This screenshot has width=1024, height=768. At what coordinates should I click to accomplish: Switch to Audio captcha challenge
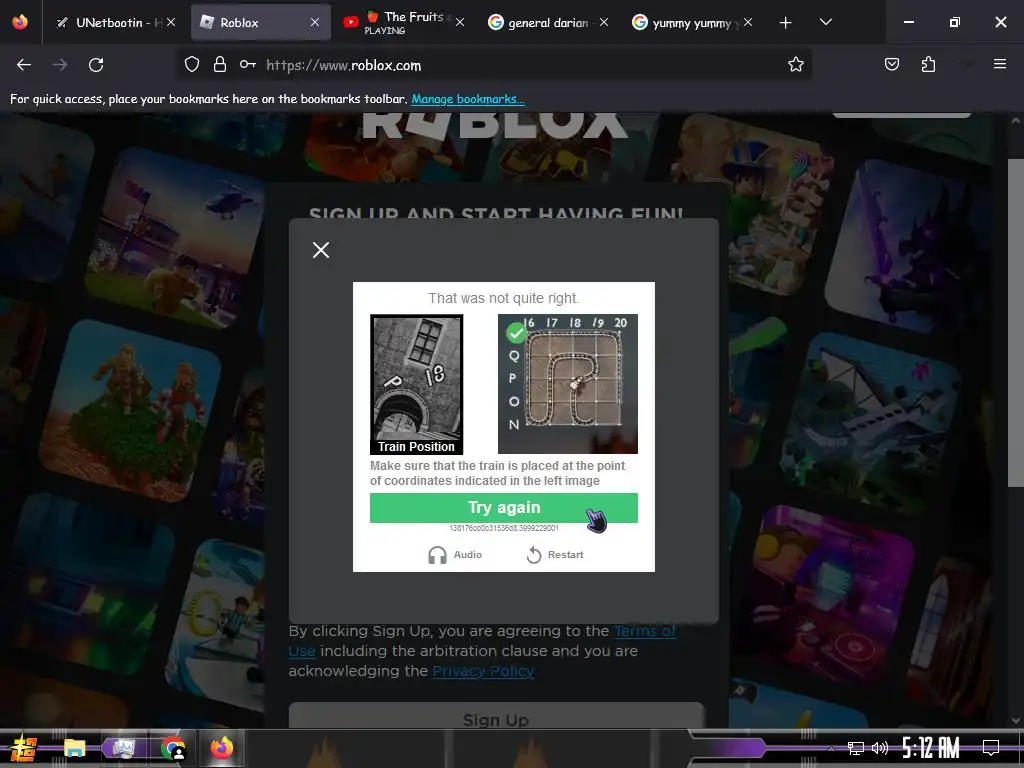point(455,554)
